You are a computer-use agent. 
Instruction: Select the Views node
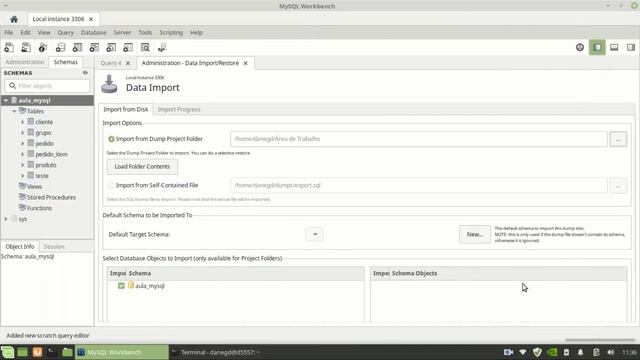pos(34,187)
